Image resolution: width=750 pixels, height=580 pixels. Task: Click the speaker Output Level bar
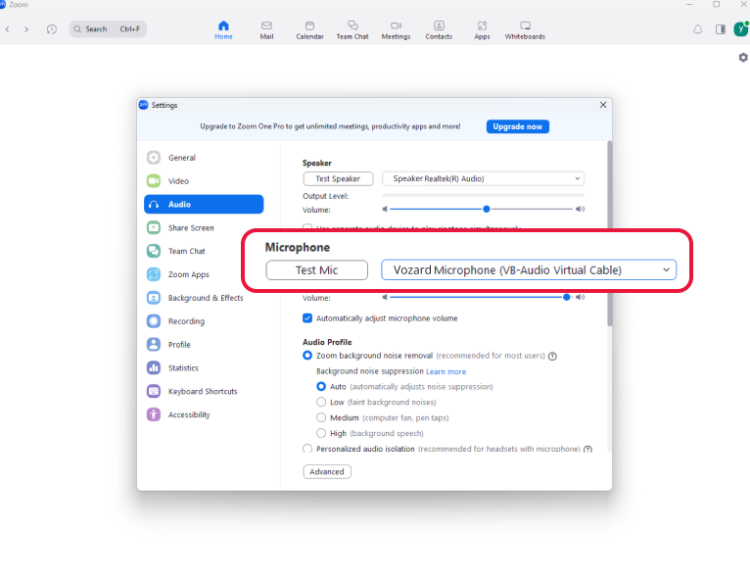(483, 196)
